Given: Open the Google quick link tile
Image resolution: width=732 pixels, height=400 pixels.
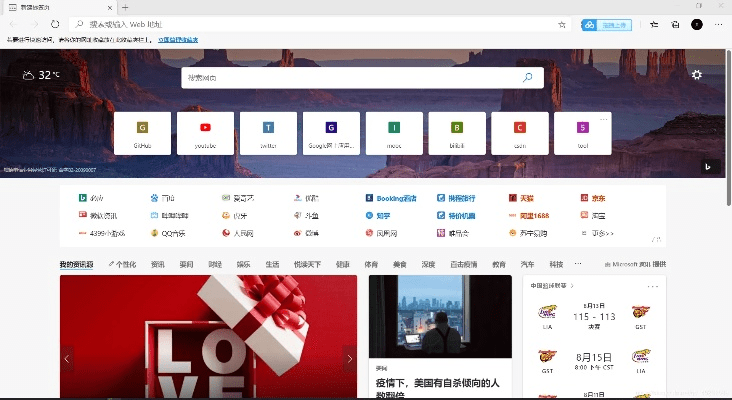Looking at the screenshot, I should click(331, 133).
